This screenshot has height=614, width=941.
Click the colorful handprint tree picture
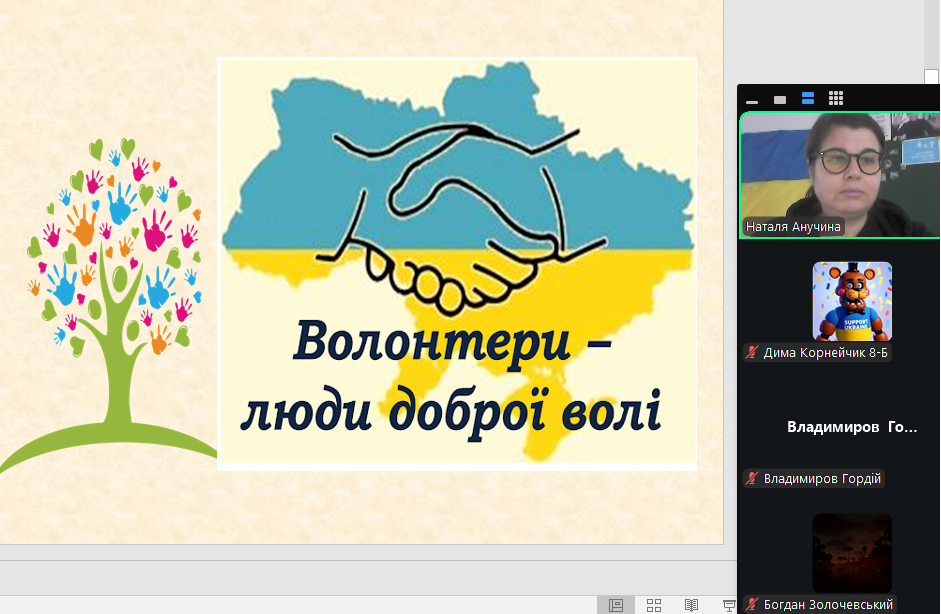click(x=110, y=290)
